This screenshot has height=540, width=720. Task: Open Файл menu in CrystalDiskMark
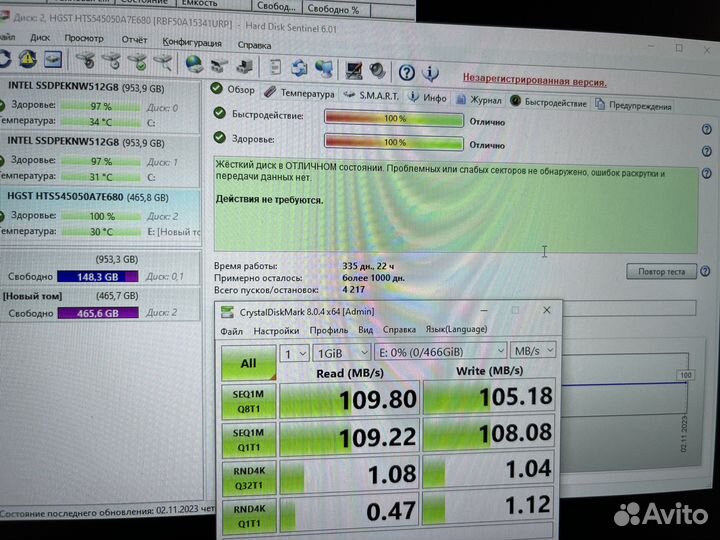click(x=231, y=331)
